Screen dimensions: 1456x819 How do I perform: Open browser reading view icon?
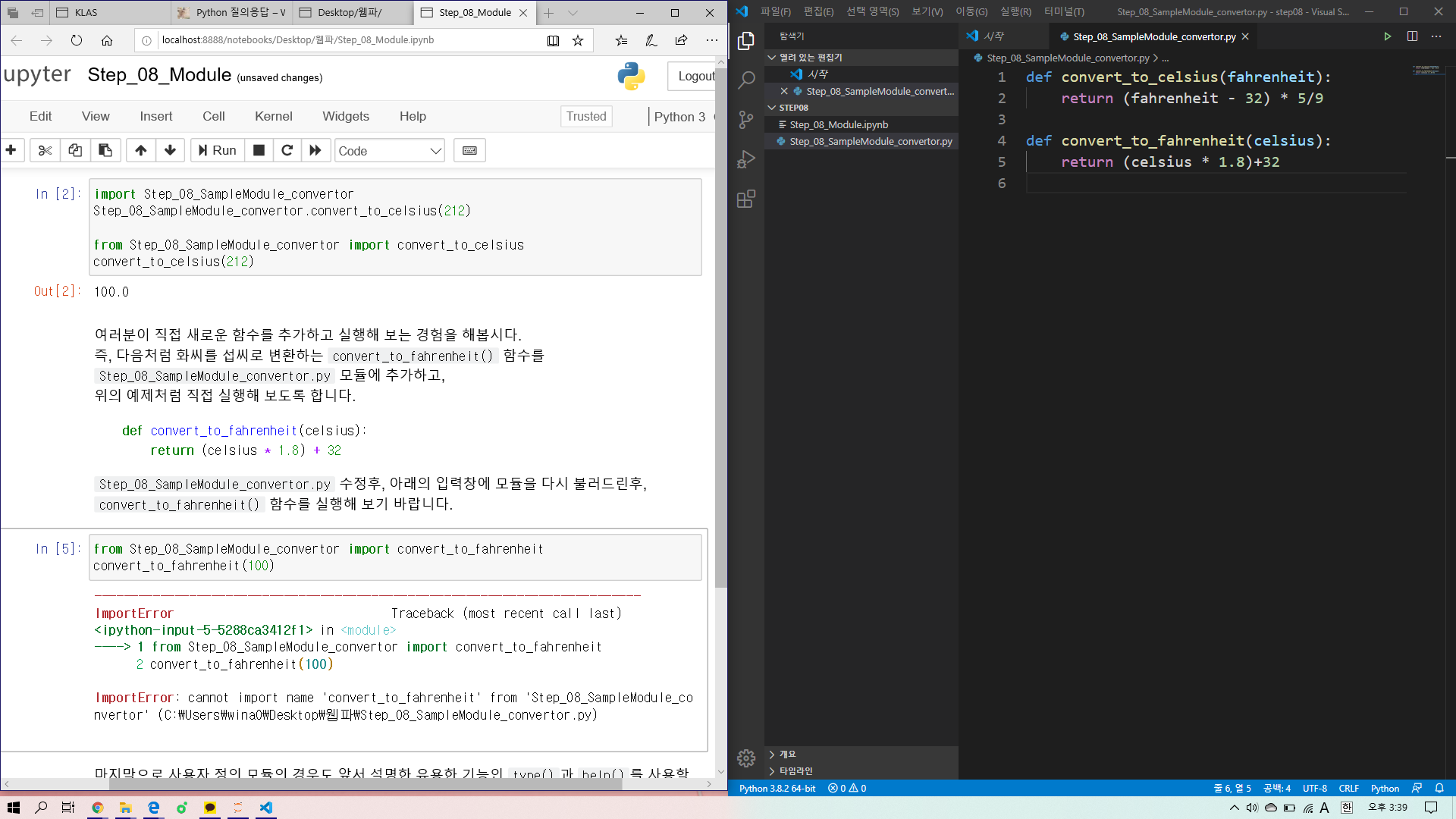pyautogui.click(x=553, y=40)
